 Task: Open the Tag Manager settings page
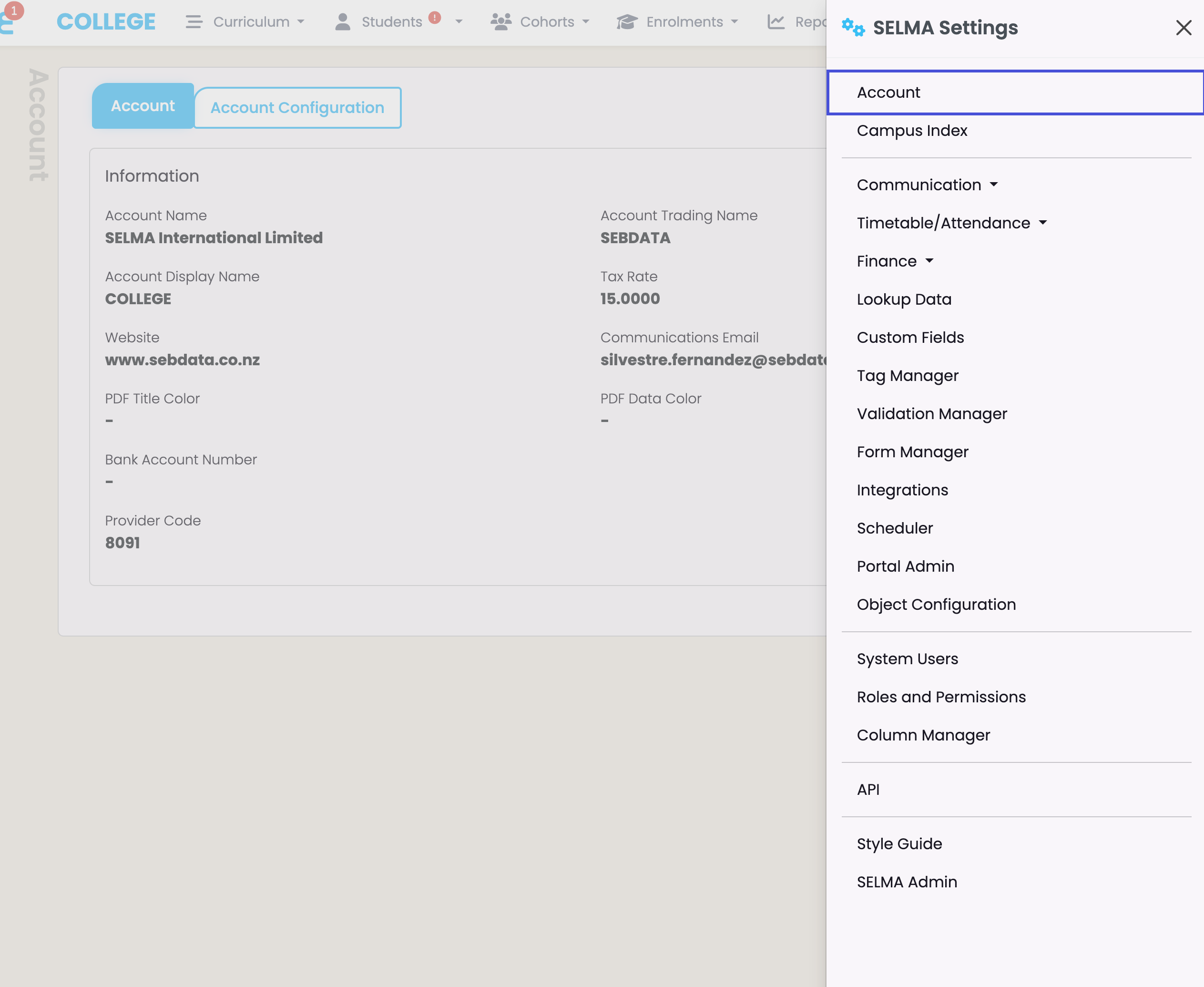pyautogui.click(x=908, y=376)
